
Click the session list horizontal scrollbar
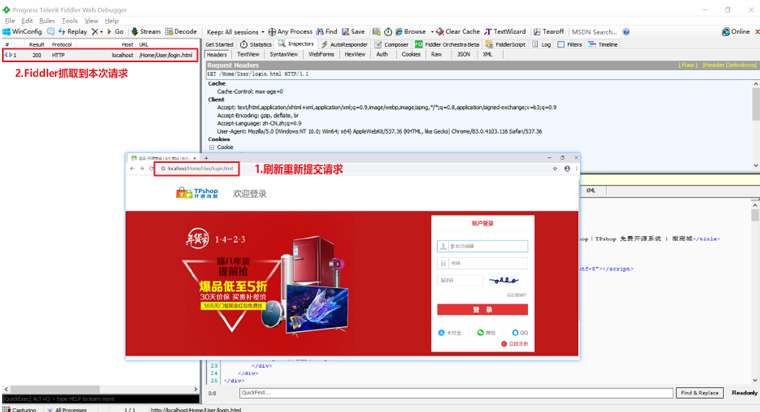101,389
